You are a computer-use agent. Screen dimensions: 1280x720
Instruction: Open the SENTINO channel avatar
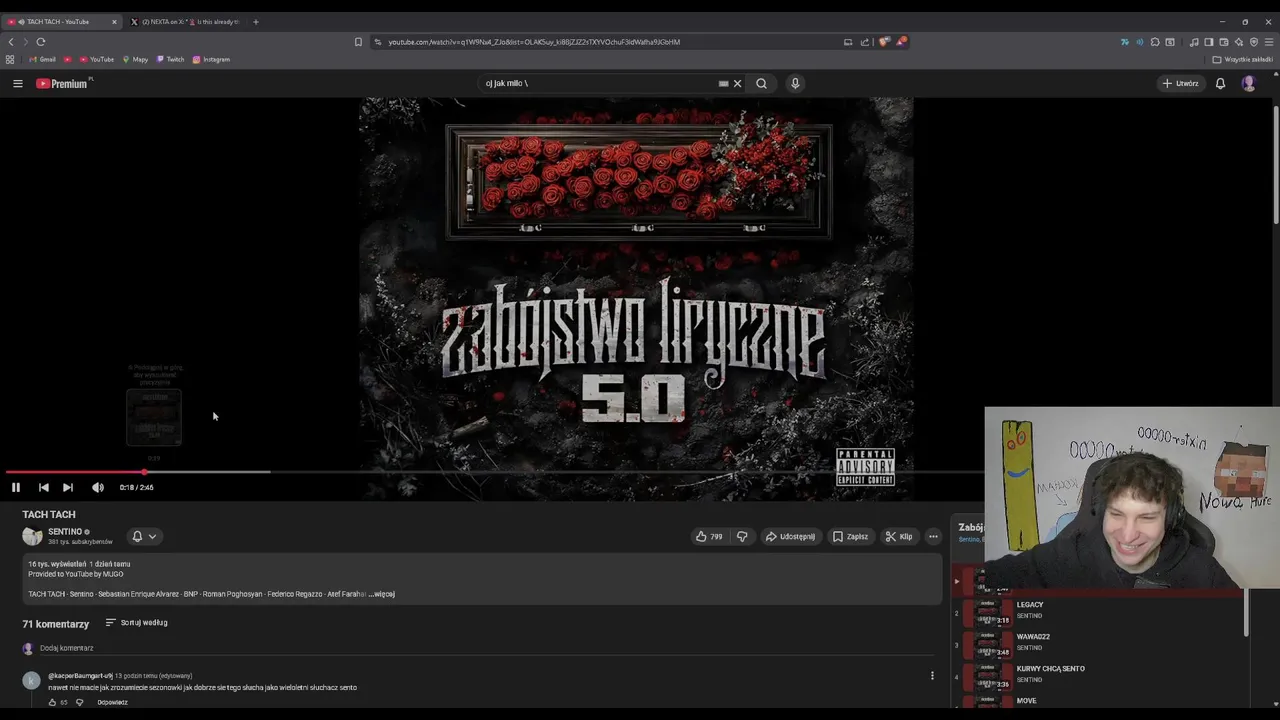pos(32,536)
